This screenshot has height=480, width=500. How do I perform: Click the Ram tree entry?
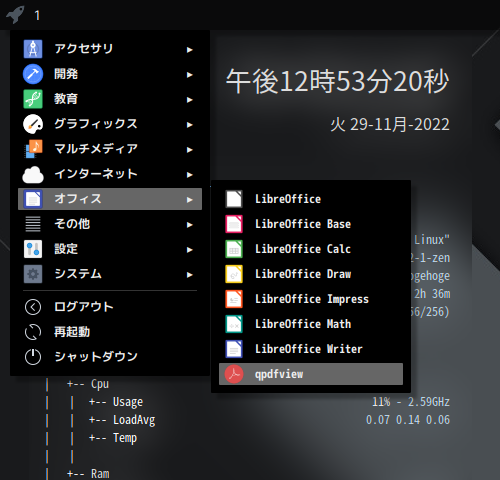point(100,474)
